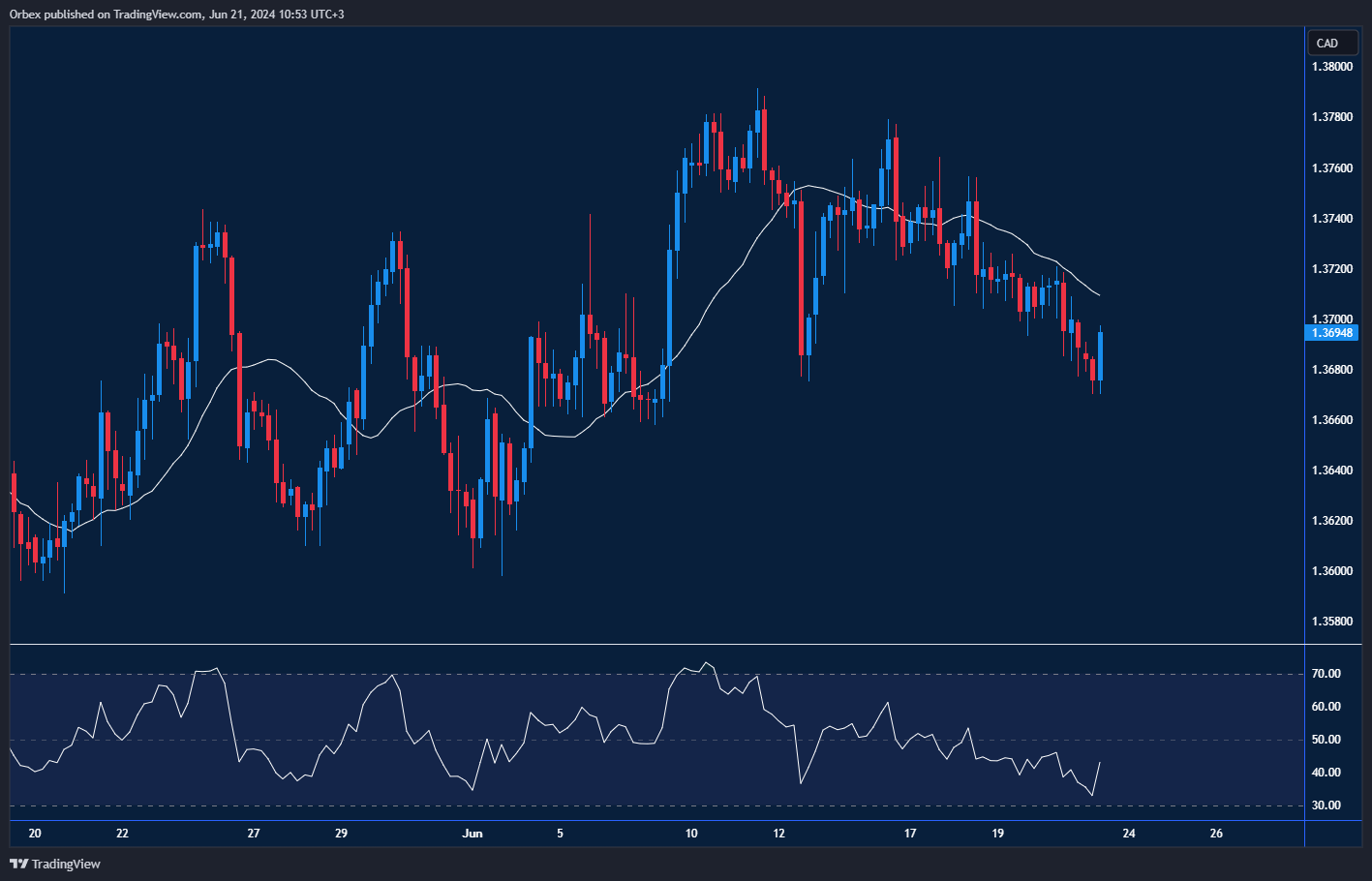Click the right end of the moving average line
This screenshot has width=1372, height=881.
tap(1098, 294)
